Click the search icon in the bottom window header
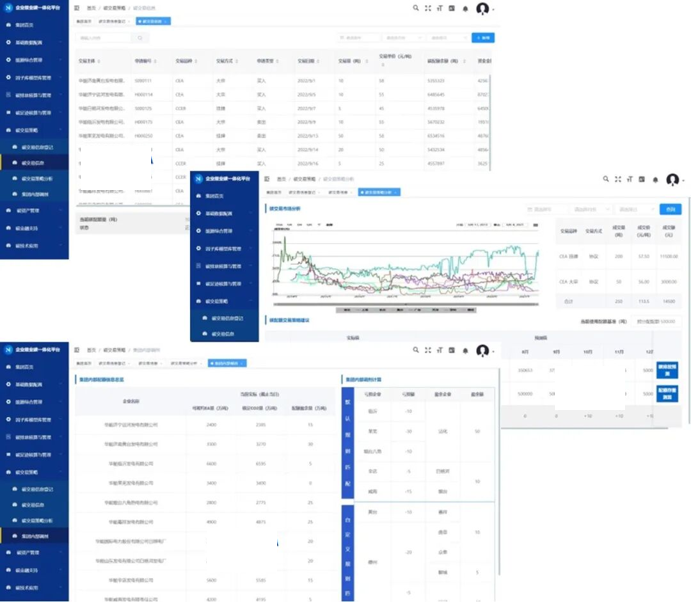Screen dimensions: 692x603 (x=415, y=350)
